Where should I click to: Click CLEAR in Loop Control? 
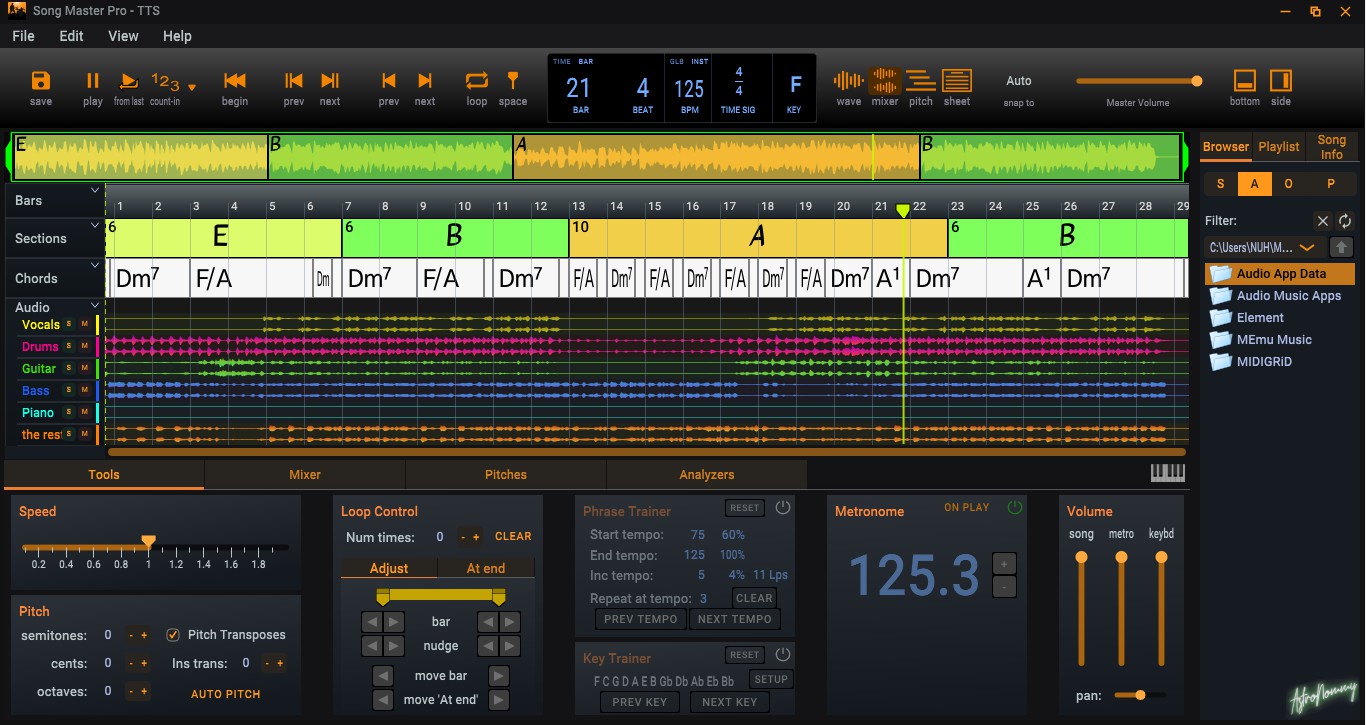[x=513, y=537]
